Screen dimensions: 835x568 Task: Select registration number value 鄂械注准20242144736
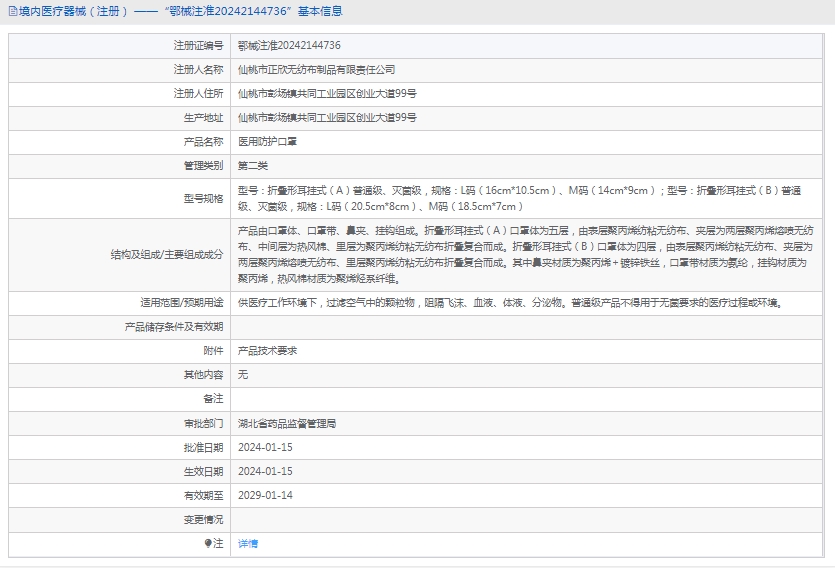click(x=289, y=46)
